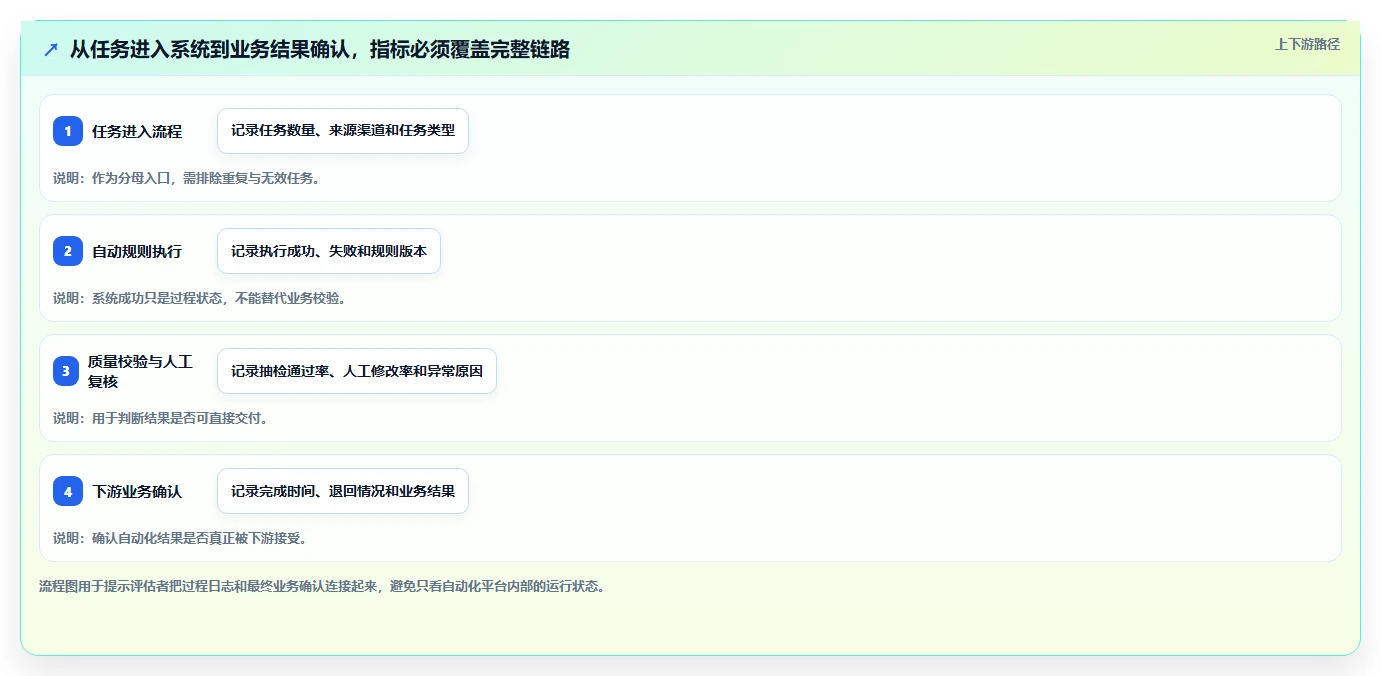The image size is (1381, 676).
Task: Click the 记录任务数量、来源渠道和任务类型 chip
Action: pyautogui.click(x=343, y=131)
